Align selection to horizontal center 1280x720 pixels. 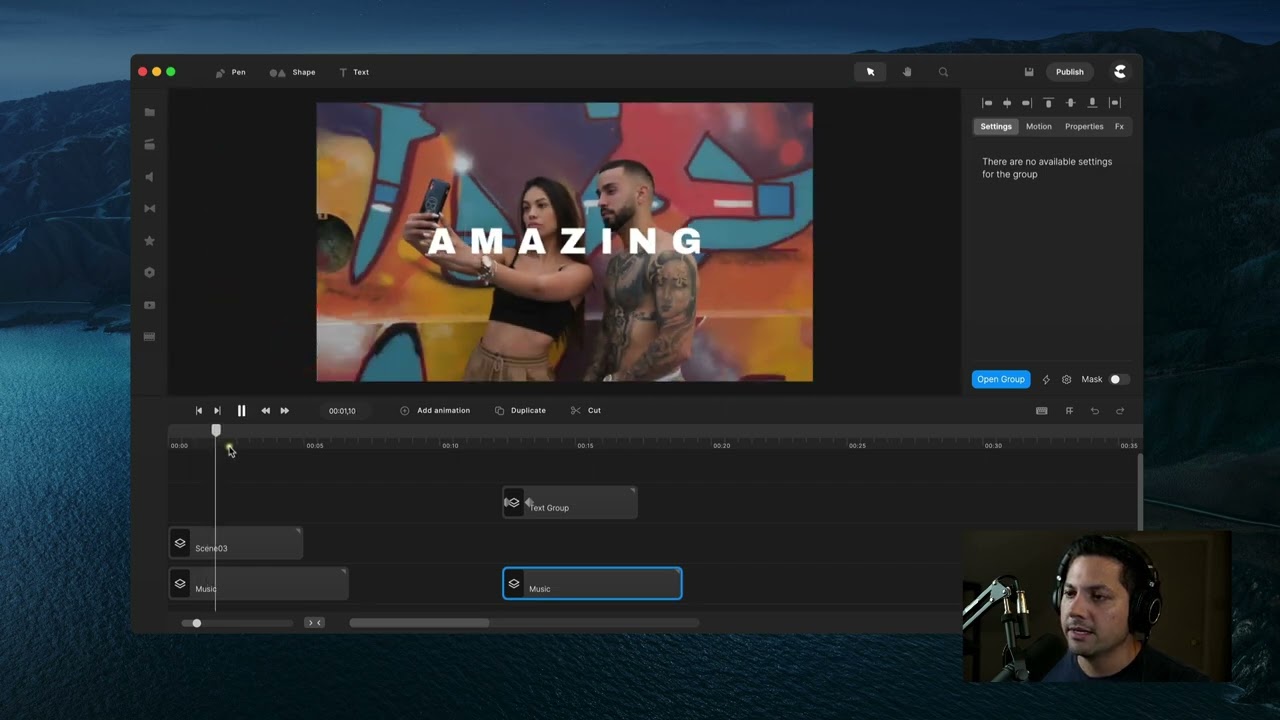(x=1007, y=103)
